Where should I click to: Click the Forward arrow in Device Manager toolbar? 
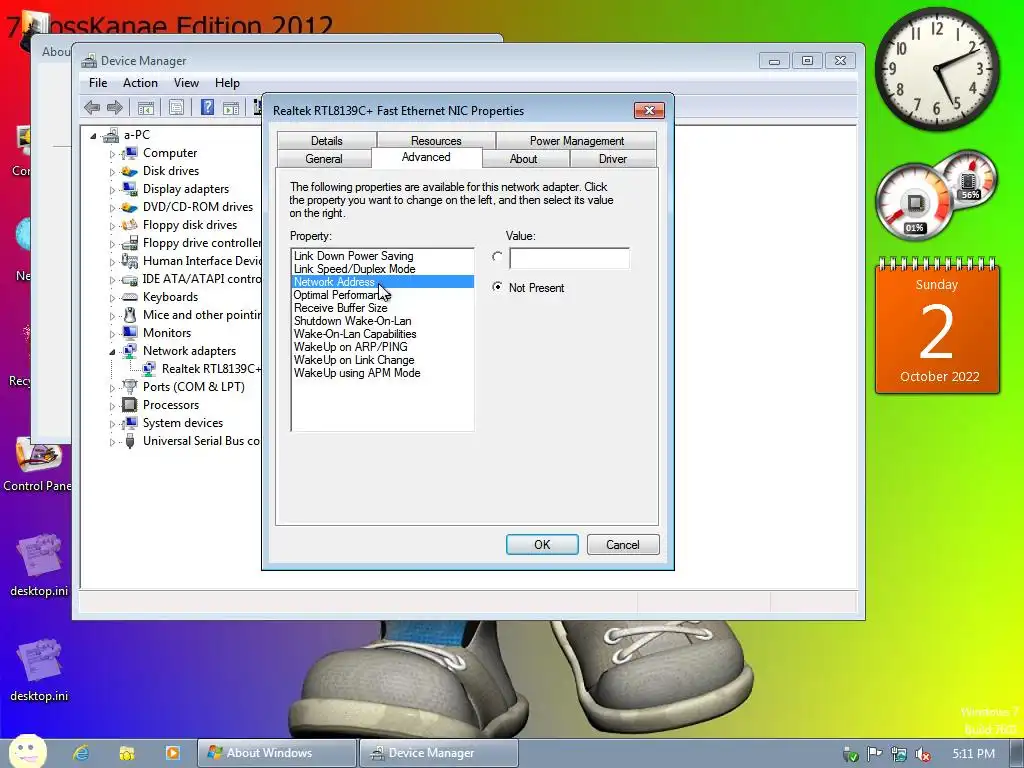115,108
